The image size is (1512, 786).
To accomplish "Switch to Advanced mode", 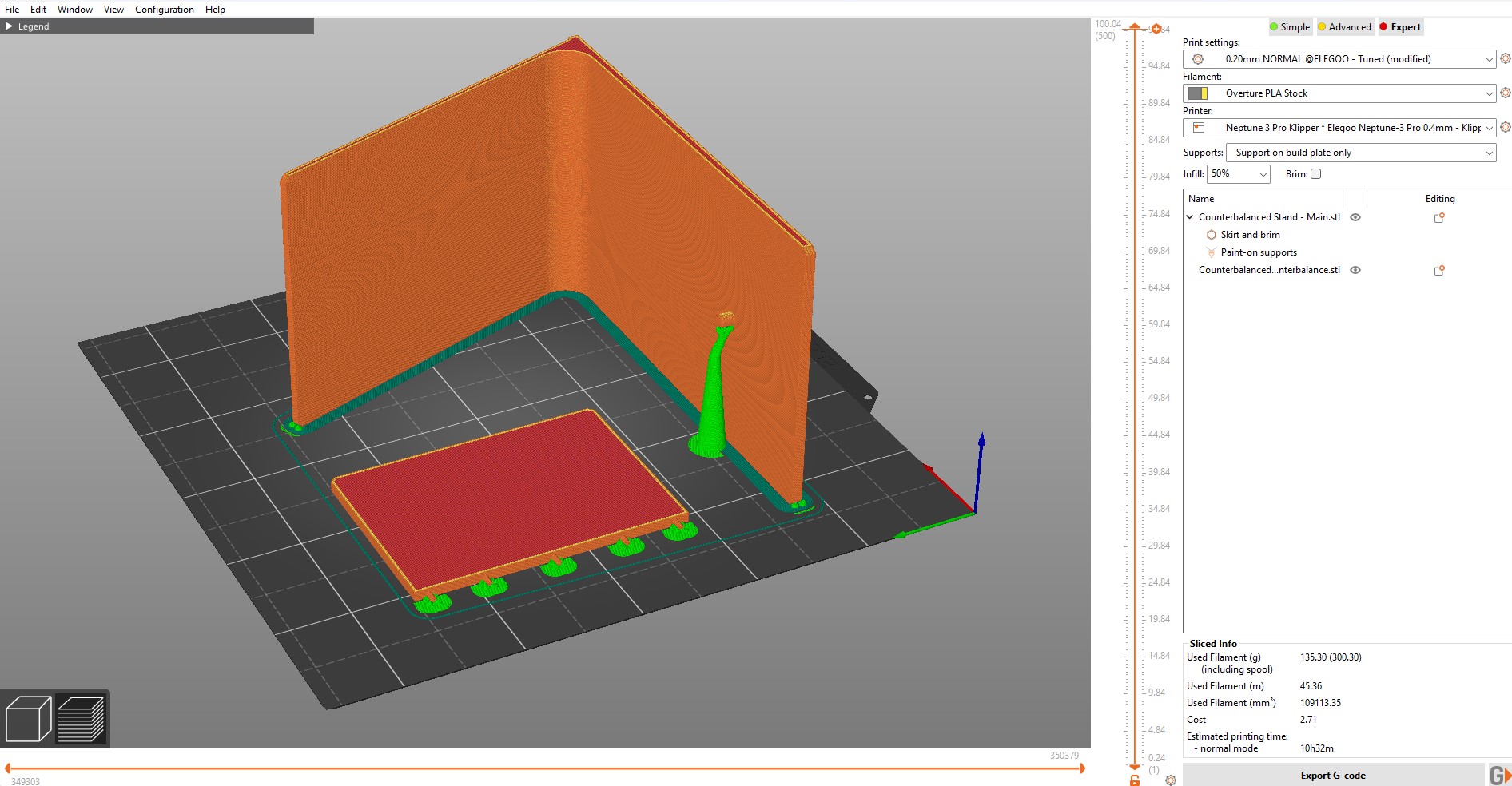I will tap(1344, 27).
